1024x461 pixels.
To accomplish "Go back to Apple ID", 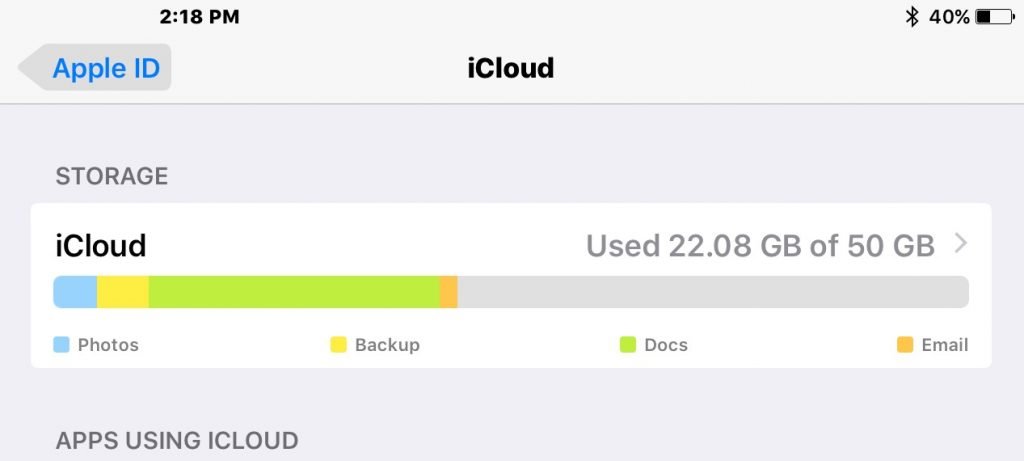I will click(95, 67).
